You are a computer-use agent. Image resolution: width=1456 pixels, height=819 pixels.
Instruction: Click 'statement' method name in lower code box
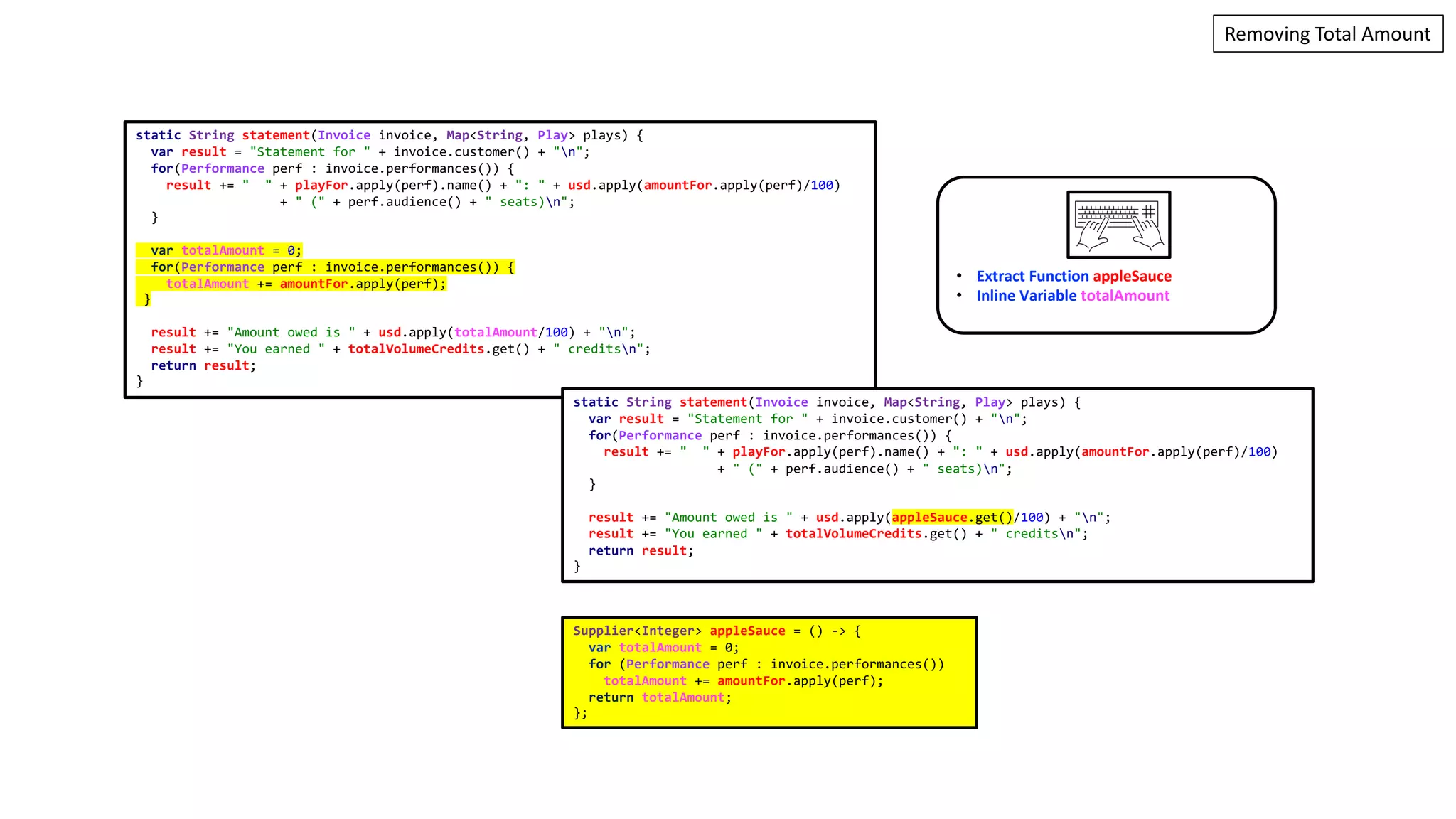tap(713, 402)
